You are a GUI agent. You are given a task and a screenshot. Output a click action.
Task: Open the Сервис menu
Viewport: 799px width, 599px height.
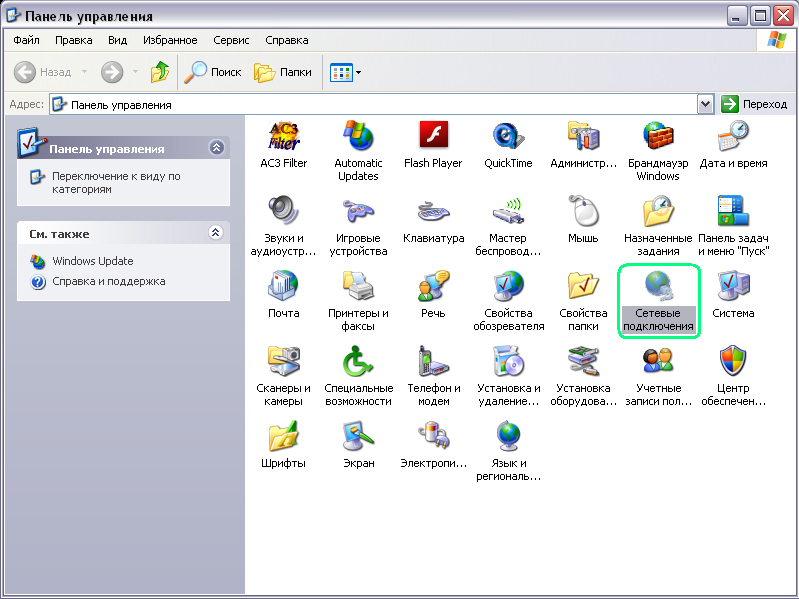231,40
